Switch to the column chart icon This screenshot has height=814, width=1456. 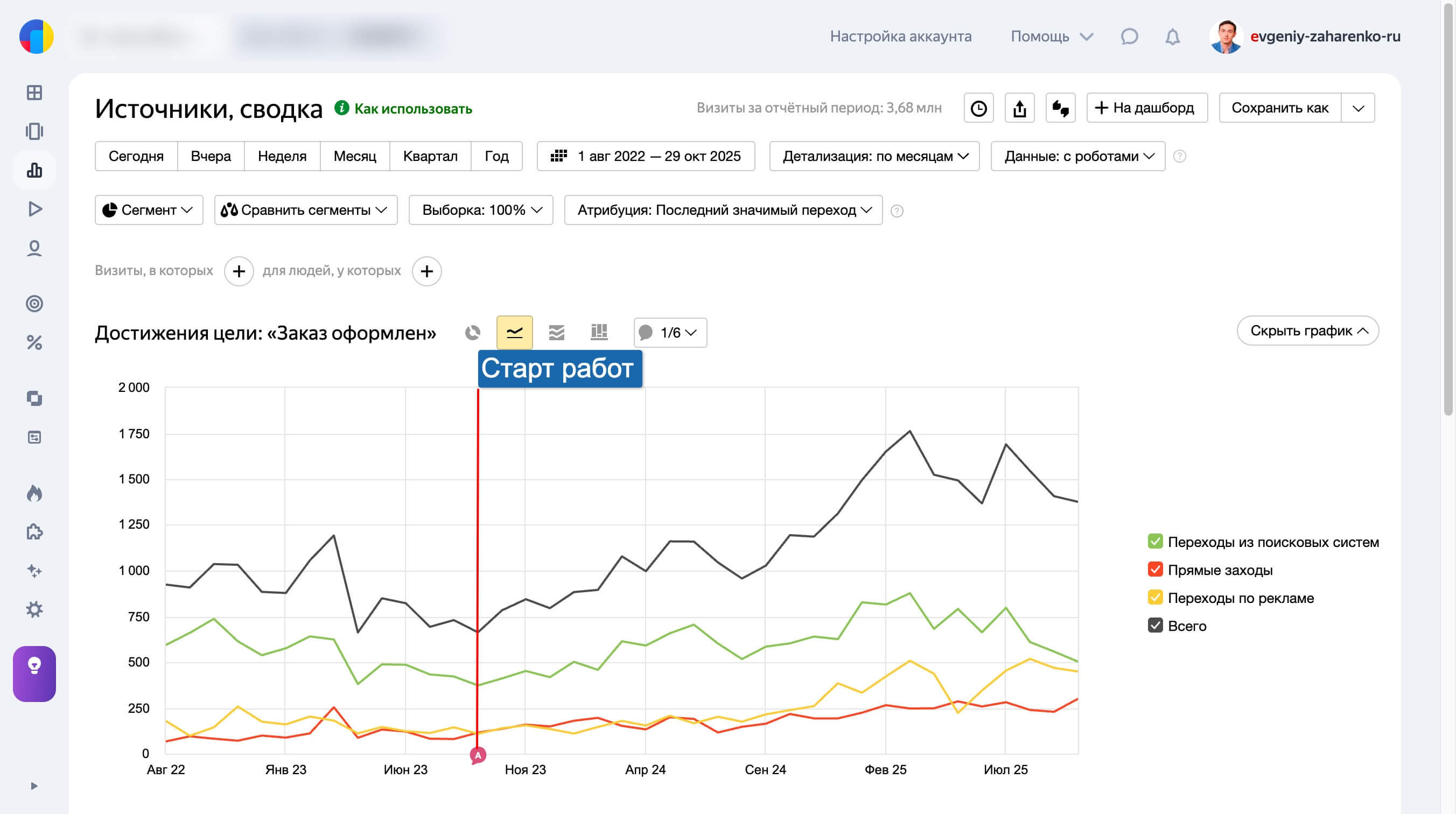tap(599, 332)
